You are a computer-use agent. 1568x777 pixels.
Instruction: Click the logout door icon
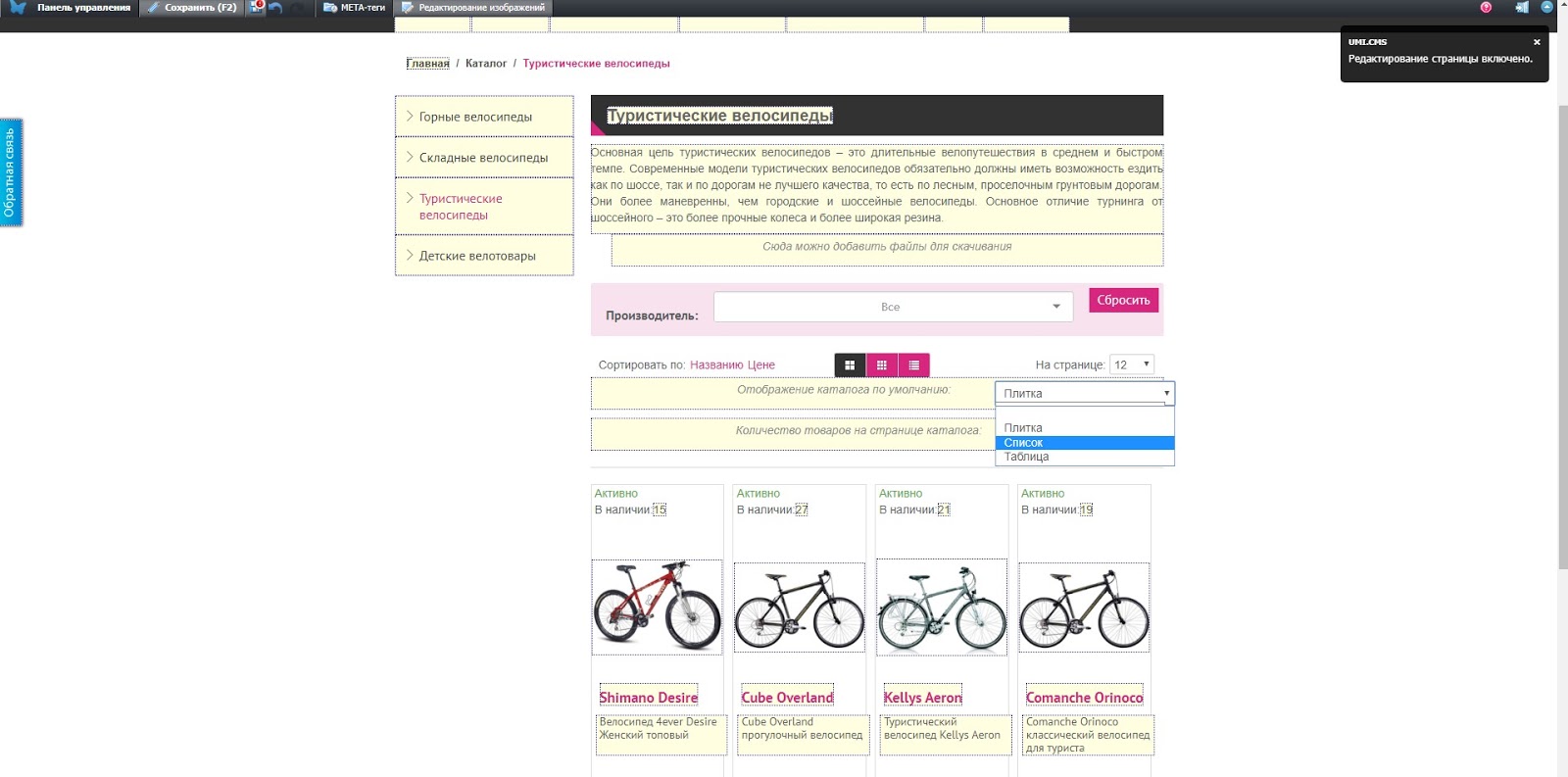click(1522, 7)
